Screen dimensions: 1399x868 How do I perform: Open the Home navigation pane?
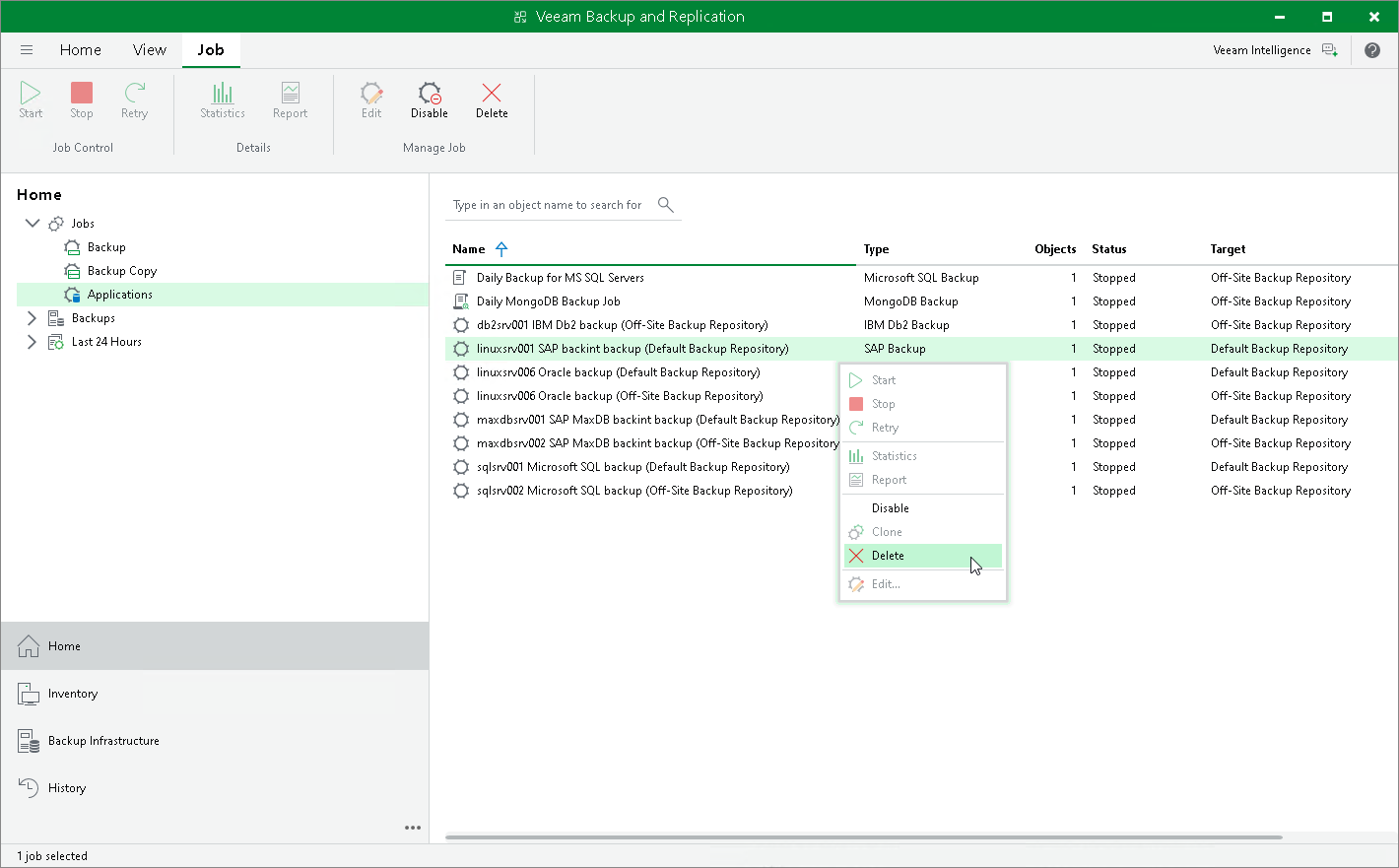coord(215,646)
